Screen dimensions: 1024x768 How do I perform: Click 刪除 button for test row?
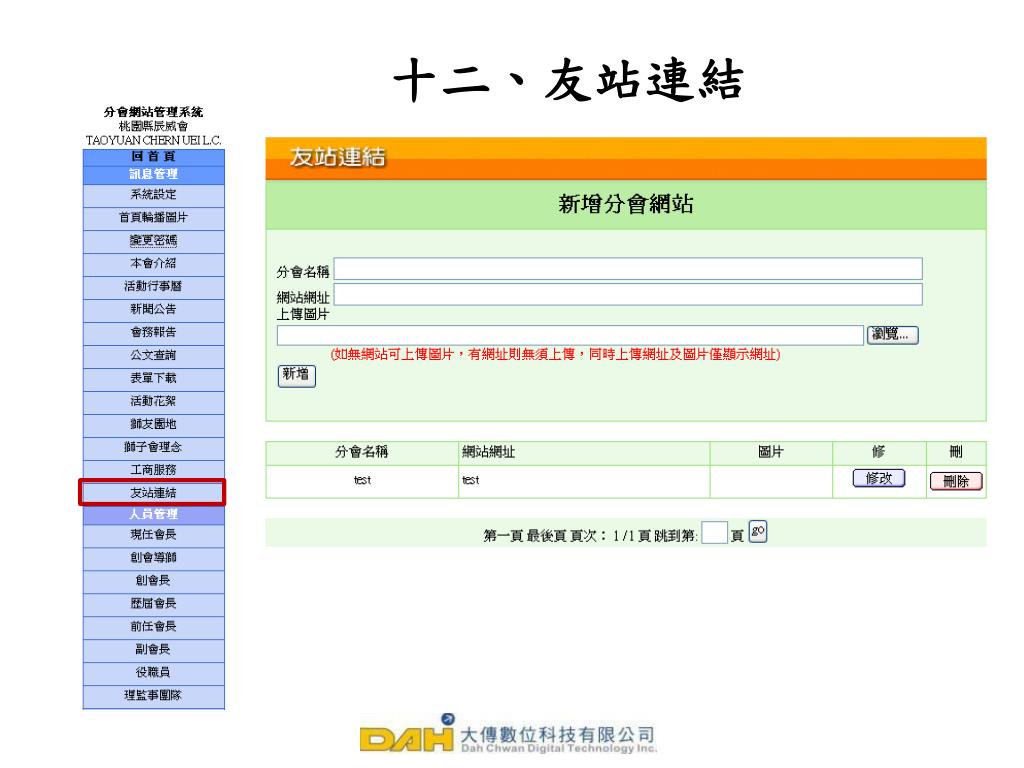956,481
